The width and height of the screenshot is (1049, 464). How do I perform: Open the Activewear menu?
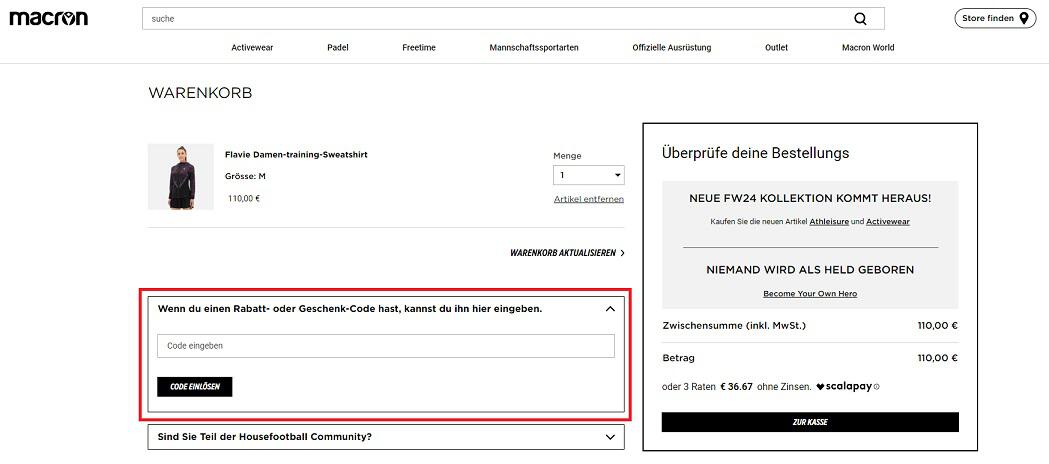coord(252,47)
